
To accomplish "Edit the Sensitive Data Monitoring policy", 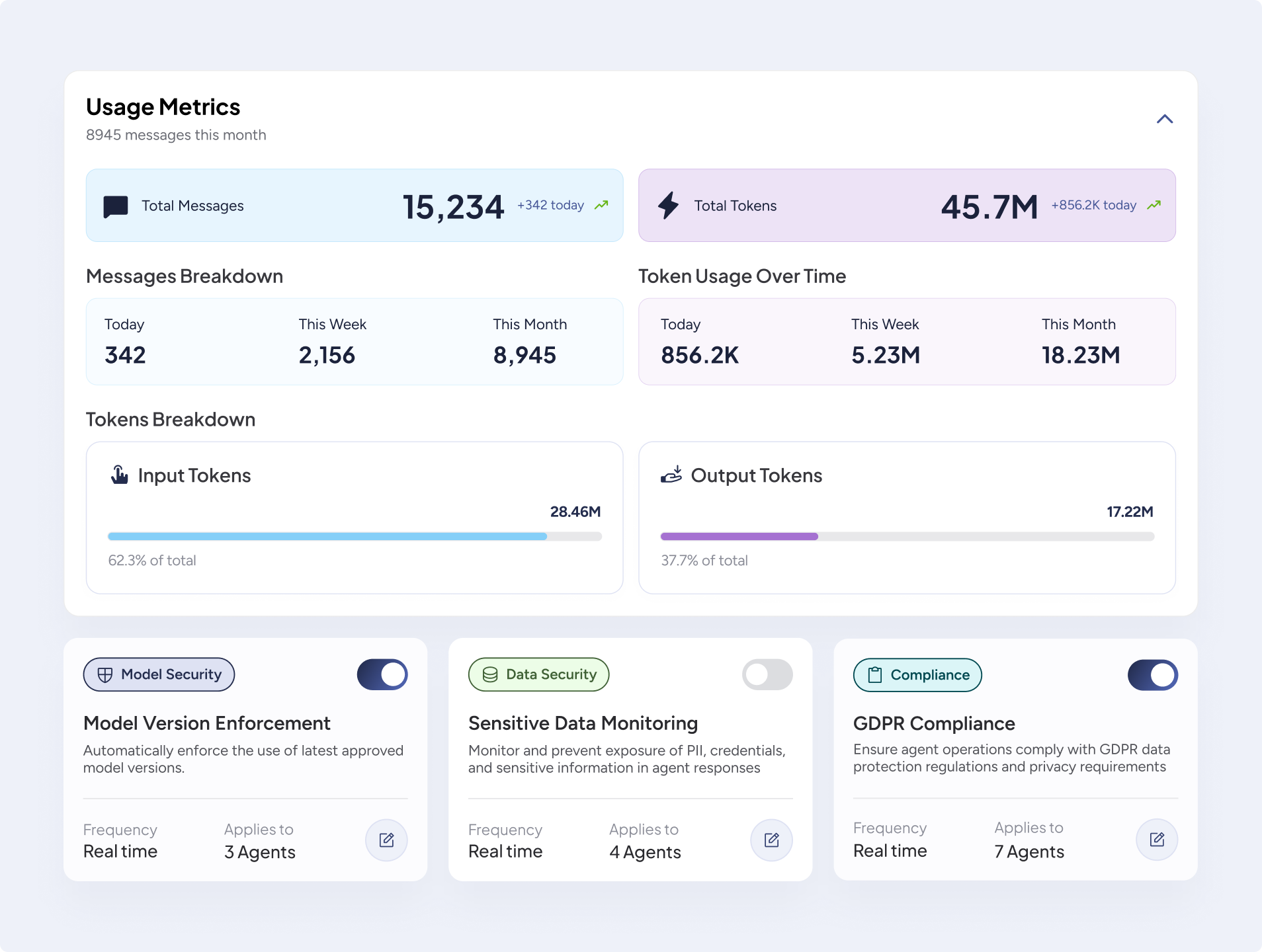I will (x=771, y=840).
